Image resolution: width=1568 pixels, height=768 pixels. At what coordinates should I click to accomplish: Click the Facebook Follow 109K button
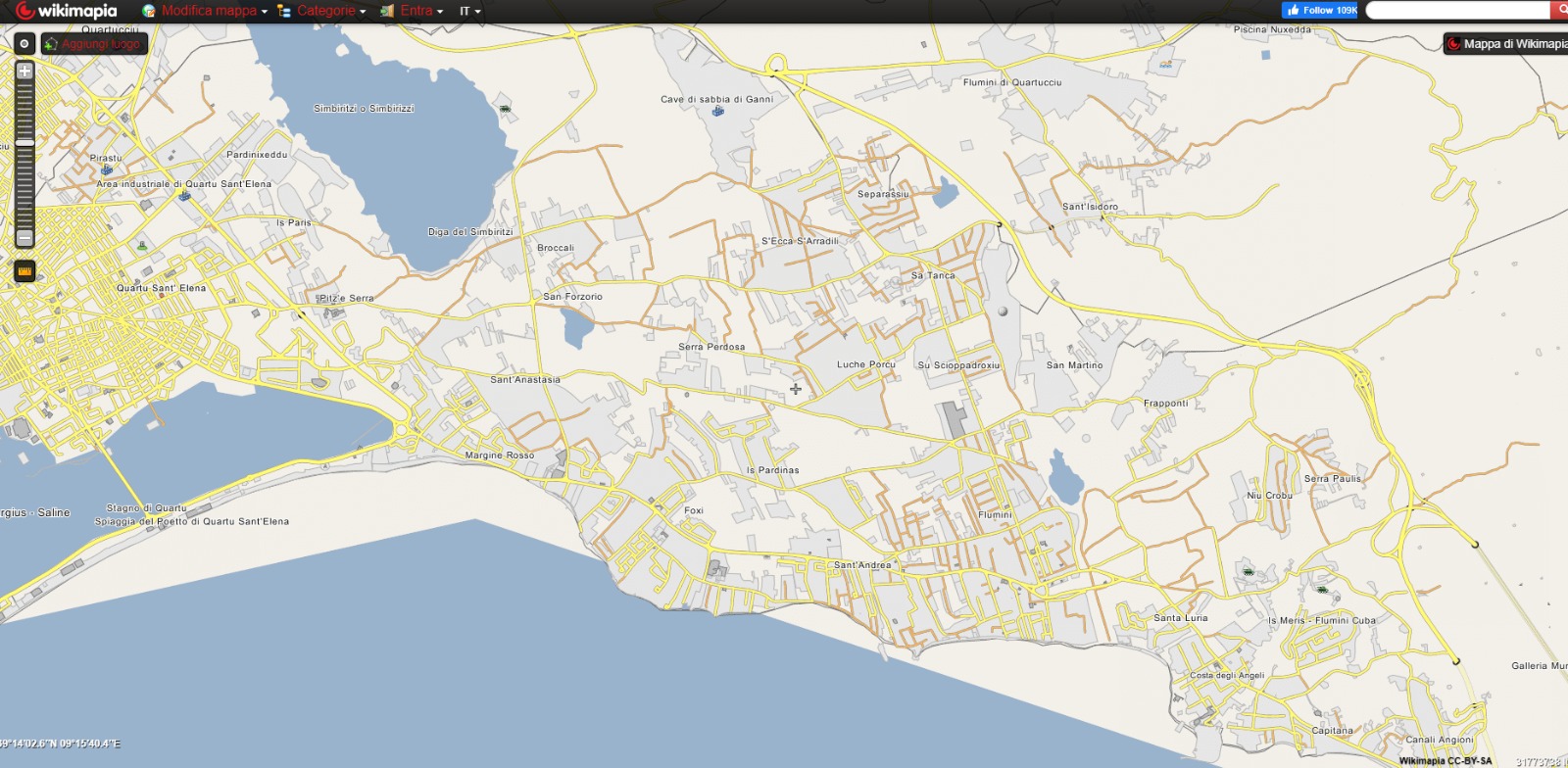click(x=1319, y=10)
